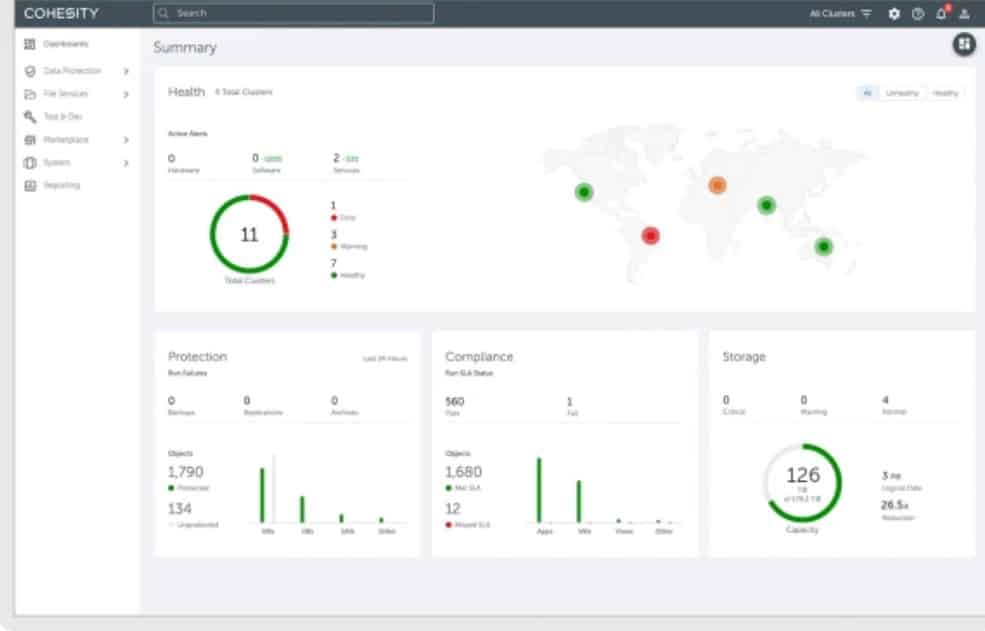Viewport: 985px width, 631px height.
Task: Select the Unhealthy health filter toggle
Action: [902, 93]
